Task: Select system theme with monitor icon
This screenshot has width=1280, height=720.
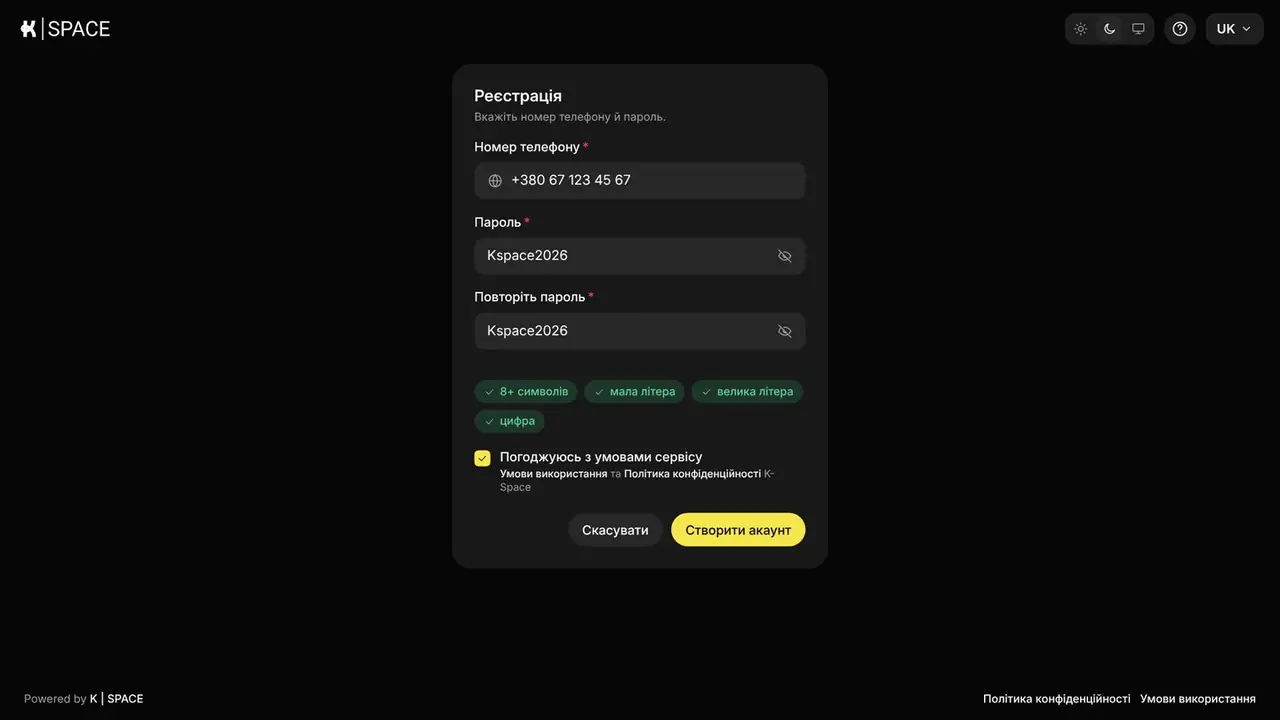Action: pos(1138,29)
